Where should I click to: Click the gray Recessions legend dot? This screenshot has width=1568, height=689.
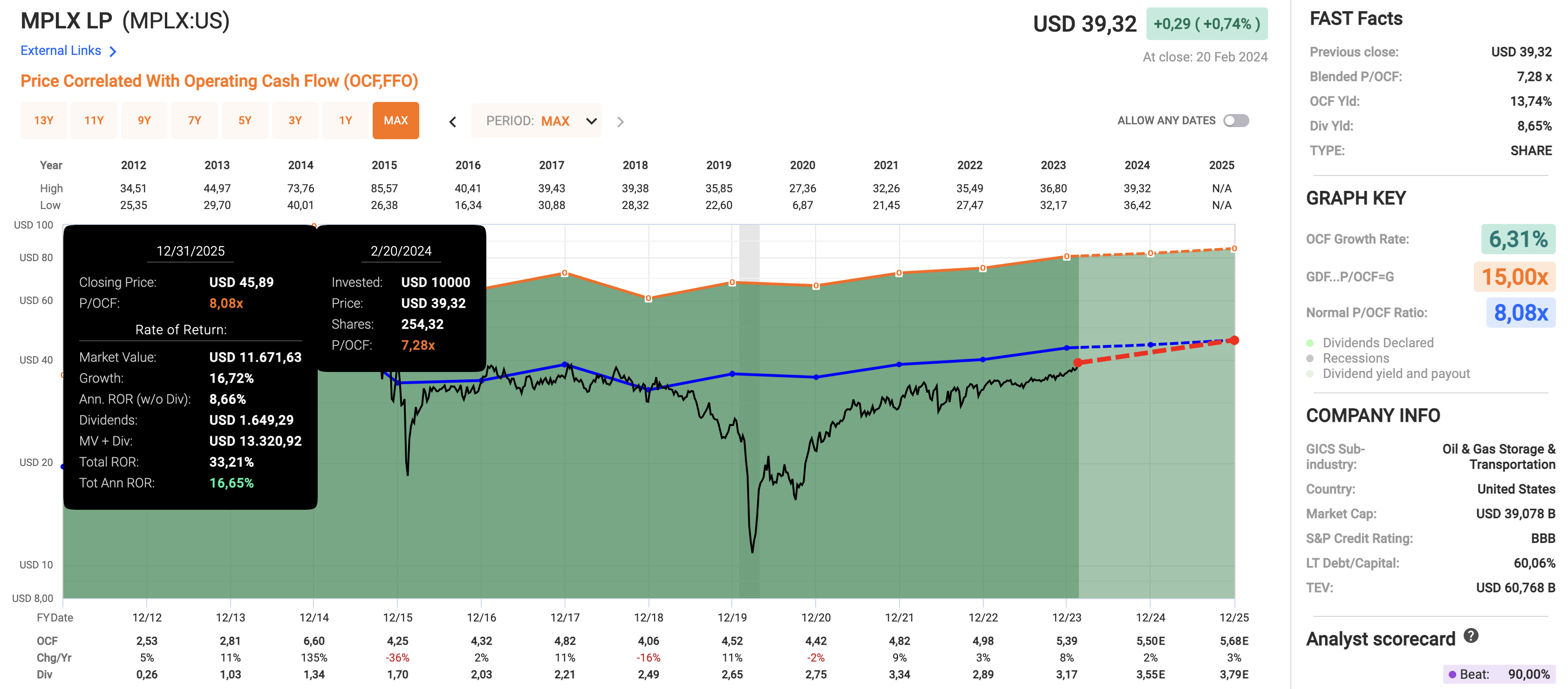tap(1310, 358)
